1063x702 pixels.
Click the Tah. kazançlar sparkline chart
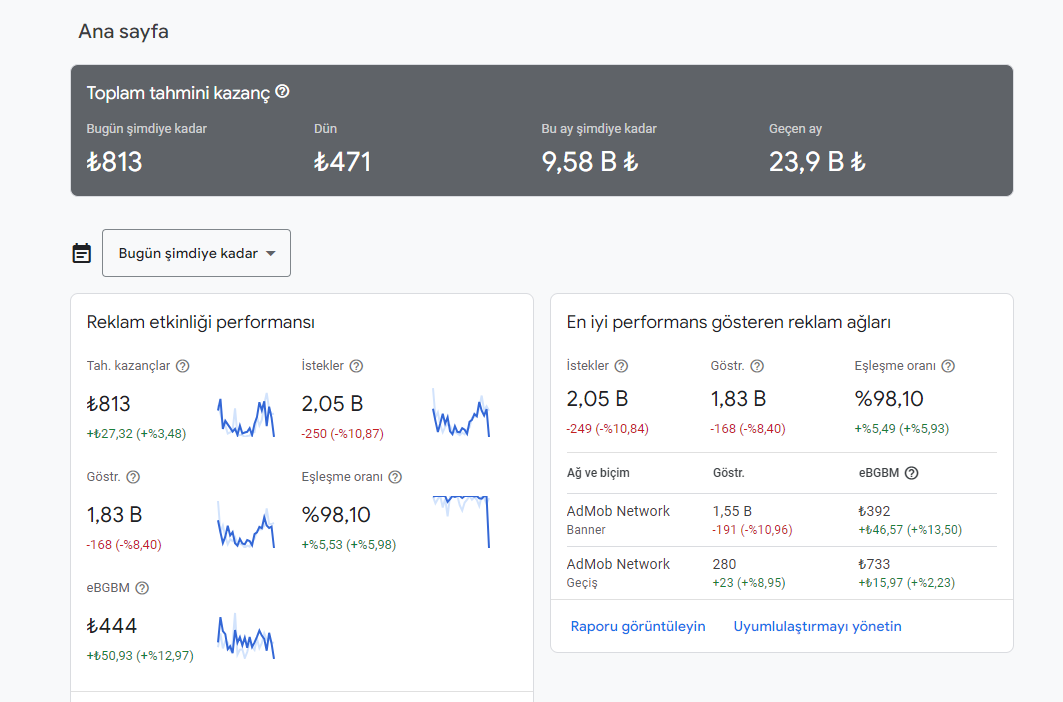click(246, 415)
